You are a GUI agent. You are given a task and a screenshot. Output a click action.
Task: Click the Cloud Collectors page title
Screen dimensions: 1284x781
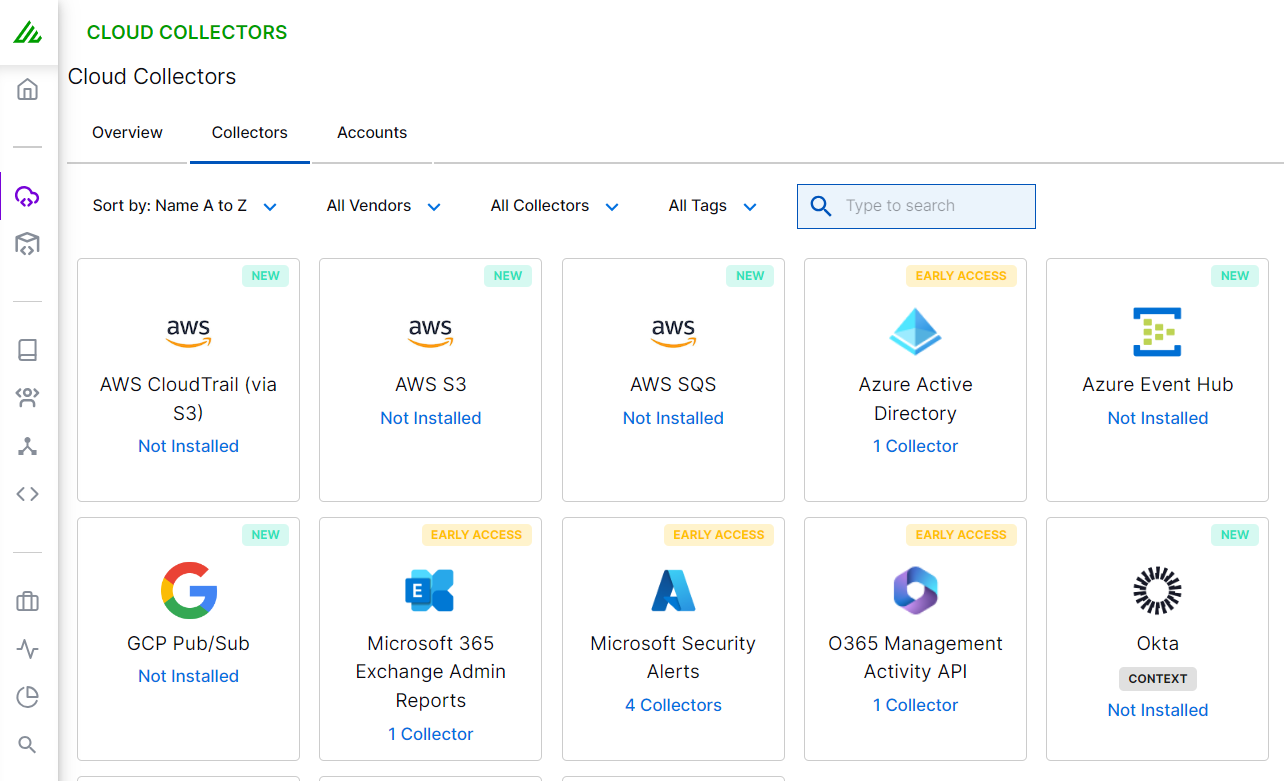(152, 77)
